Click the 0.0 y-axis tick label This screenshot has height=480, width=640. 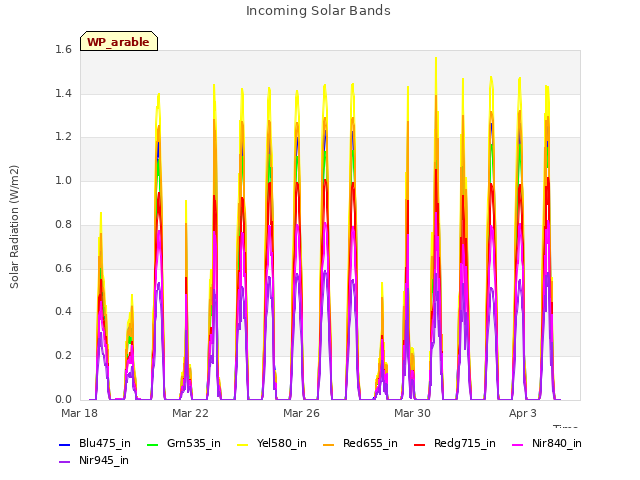click(x=63, y=399)
